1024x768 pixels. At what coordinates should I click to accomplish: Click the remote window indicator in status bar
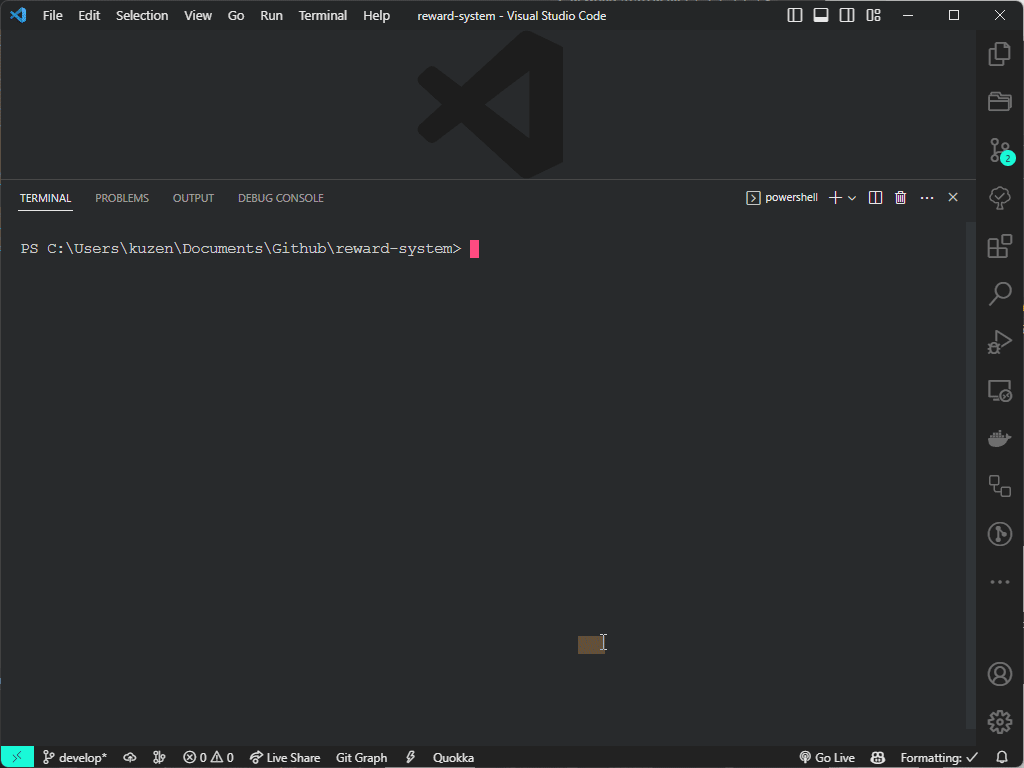17,758
